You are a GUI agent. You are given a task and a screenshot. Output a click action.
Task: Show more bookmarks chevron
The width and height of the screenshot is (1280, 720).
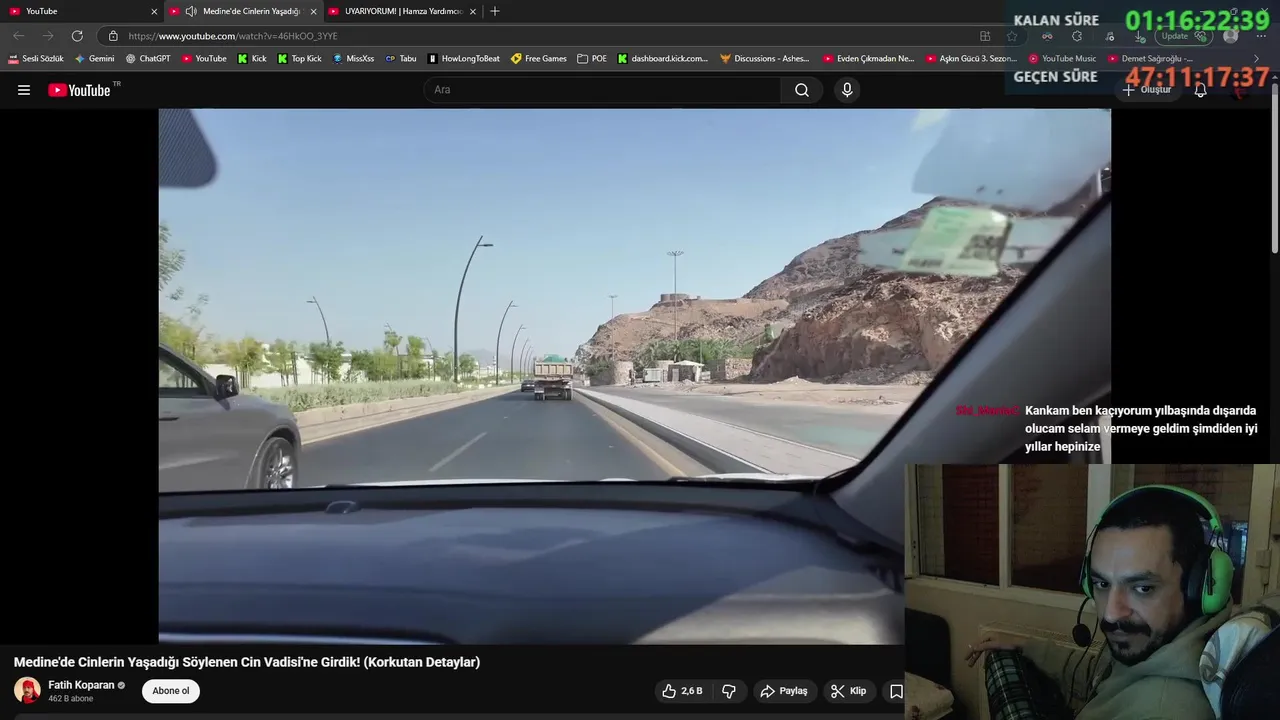point(1257,59)
